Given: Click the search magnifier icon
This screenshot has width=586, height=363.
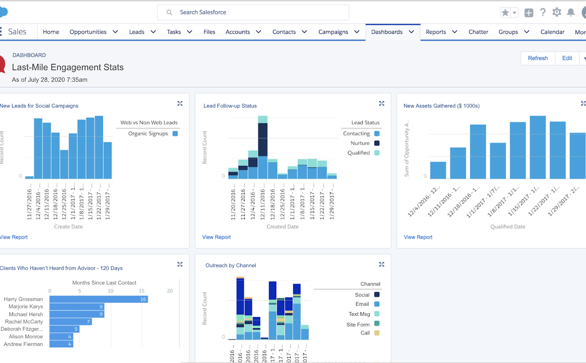Looking at the screenshot, I should click(169, 12).
